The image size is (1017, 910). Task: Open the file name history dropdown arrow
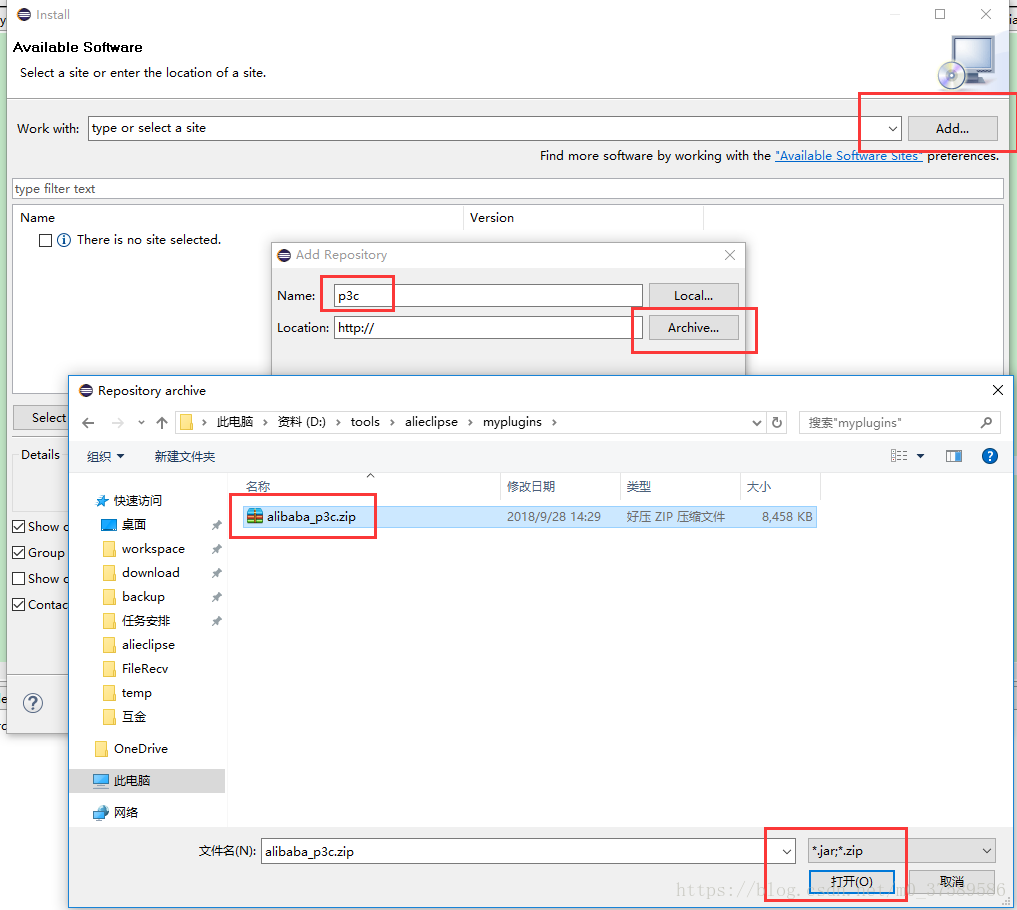click(786, 852)
